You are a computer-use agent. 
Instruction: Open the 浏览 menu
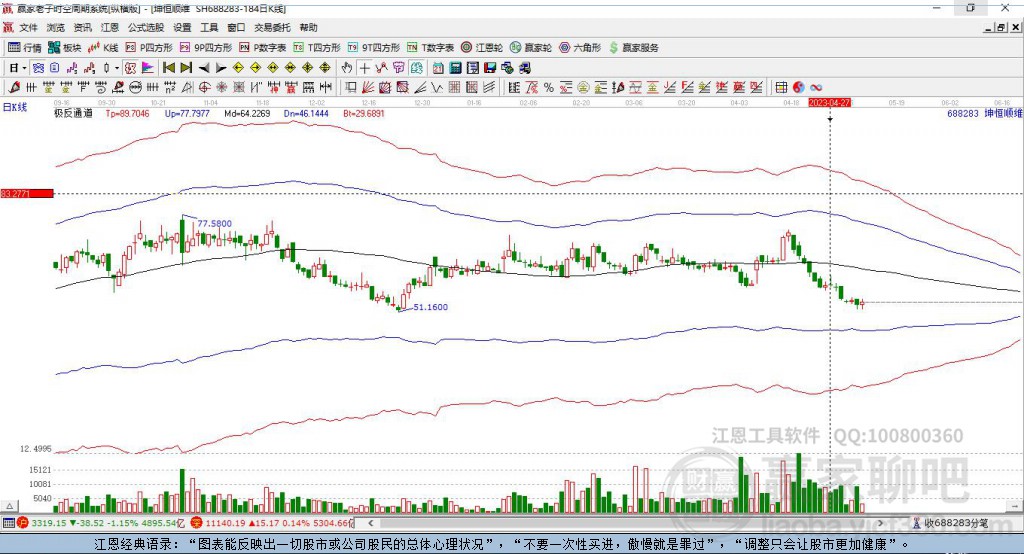click(x=56, y=27)
